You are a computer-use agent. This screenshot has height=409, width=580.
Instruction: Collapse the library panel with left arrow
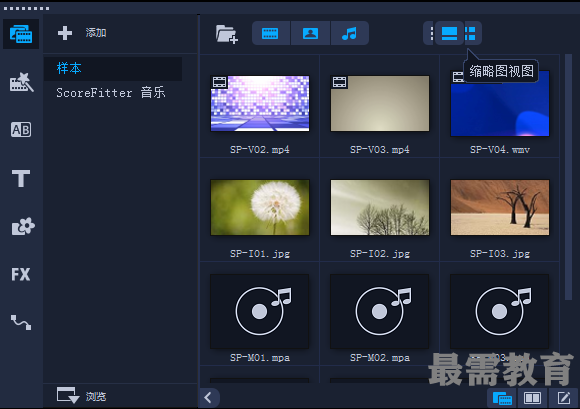pos(209,398)
